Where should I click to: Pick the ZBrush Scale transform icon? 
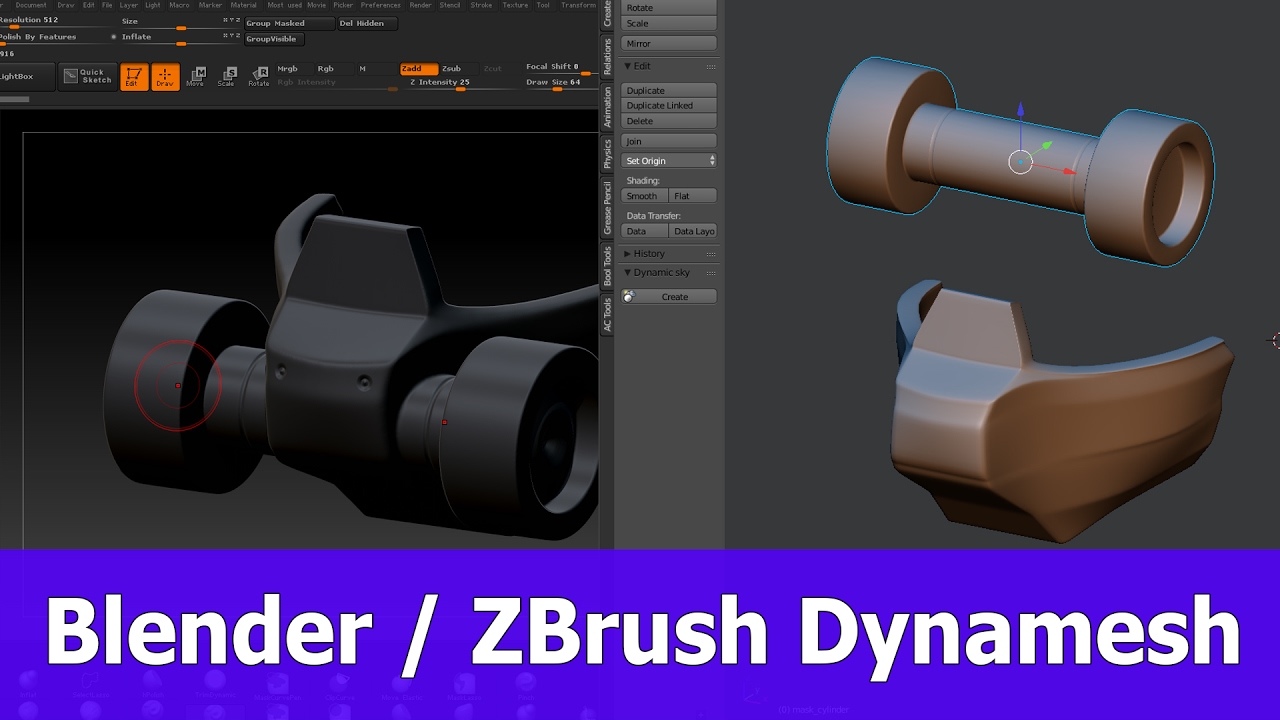pos(227,77)
